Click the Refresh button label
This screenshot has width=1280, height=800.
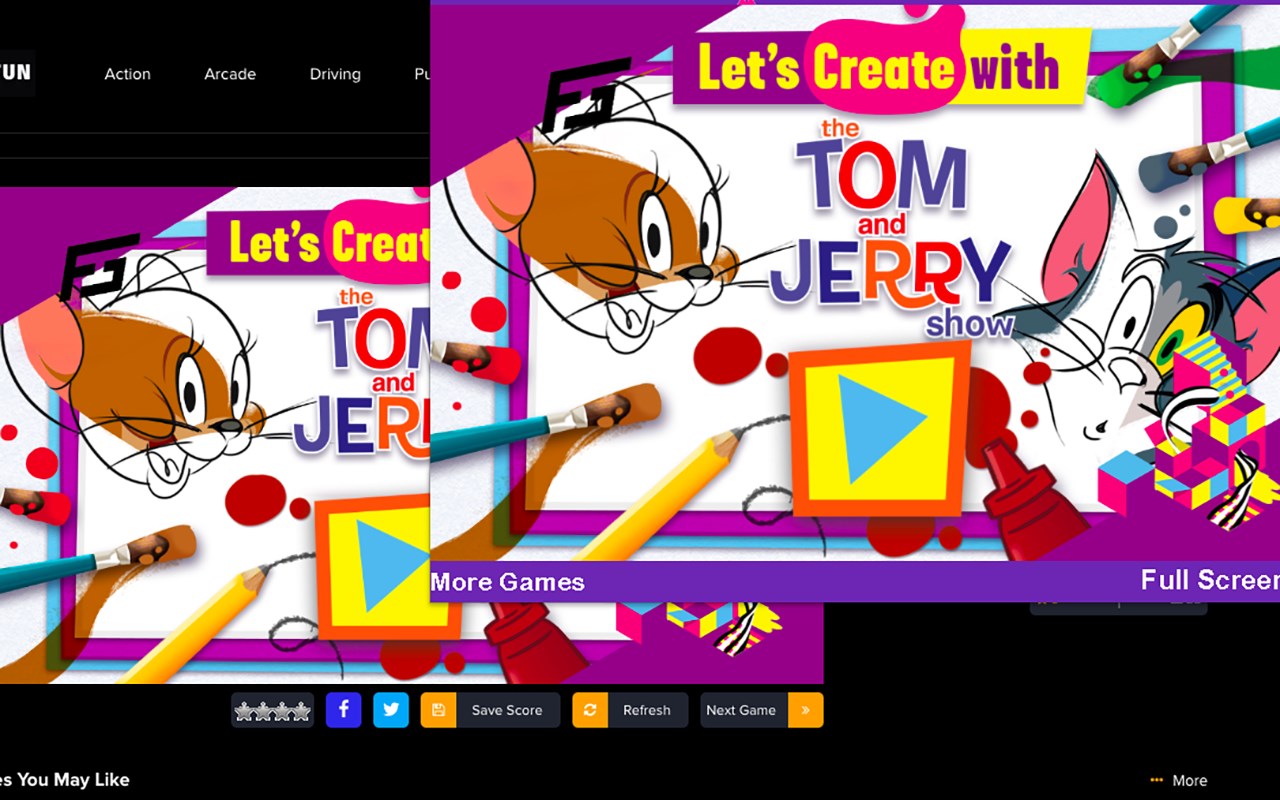[647, 710]
